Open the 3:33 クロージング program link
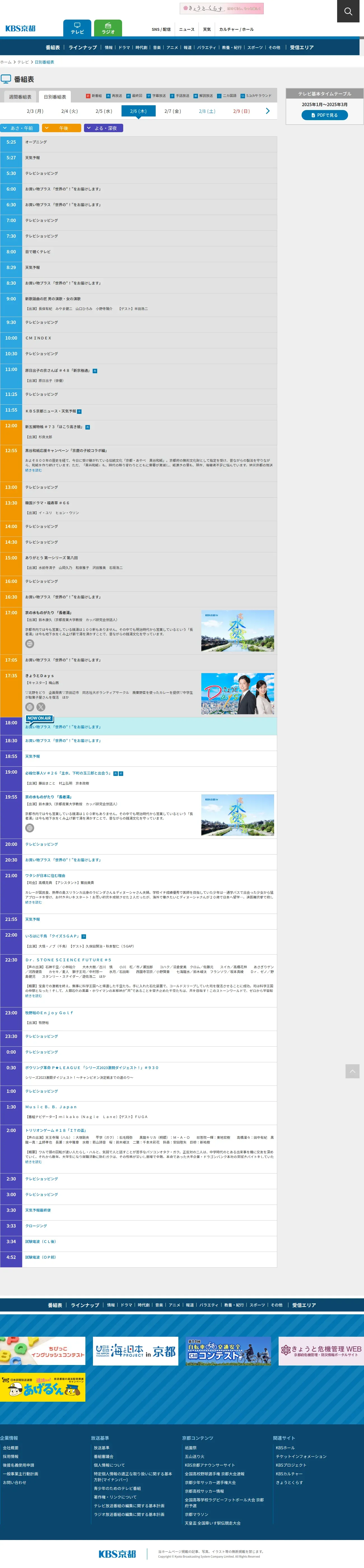The image size is (364, 1568). pos(36,1226)
